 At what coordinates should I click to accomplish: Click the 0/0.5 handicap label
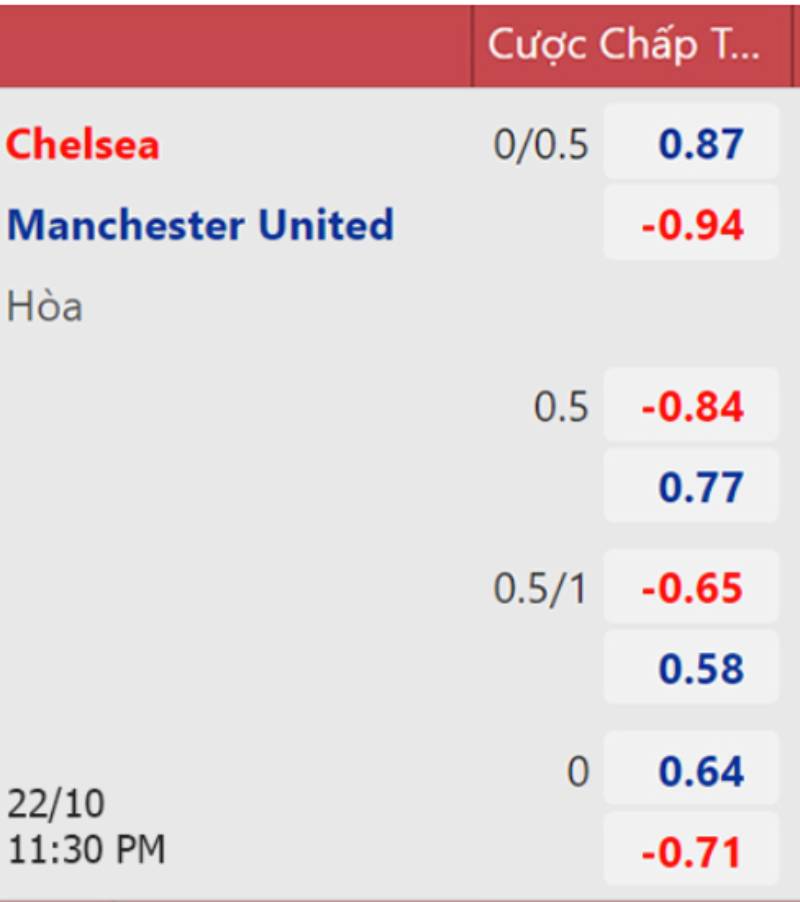pyautogui.click(x=541, y=146)
